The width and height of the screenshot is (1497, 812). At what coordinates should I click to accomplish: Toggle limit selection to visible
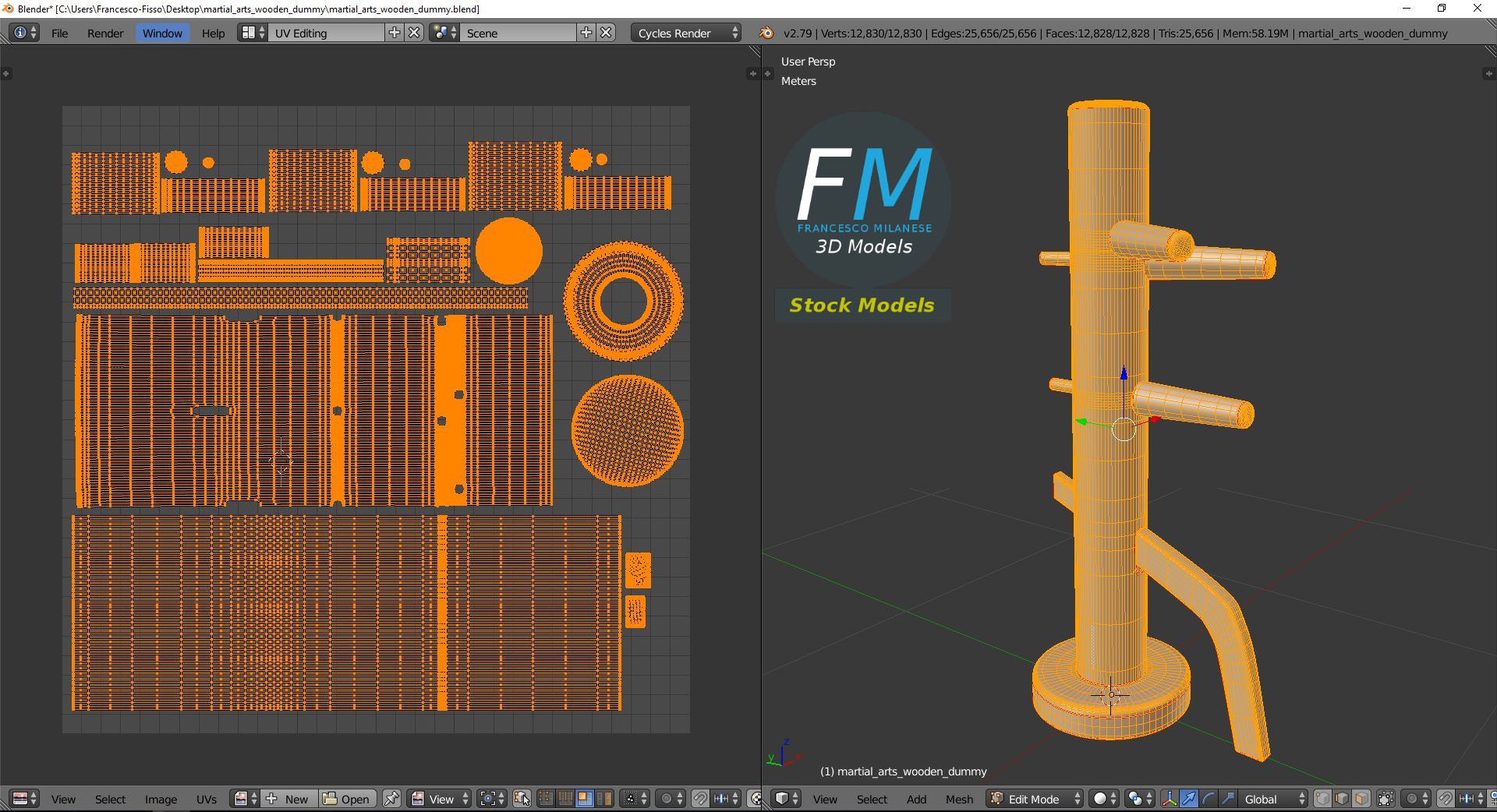tap(1386, 799)
